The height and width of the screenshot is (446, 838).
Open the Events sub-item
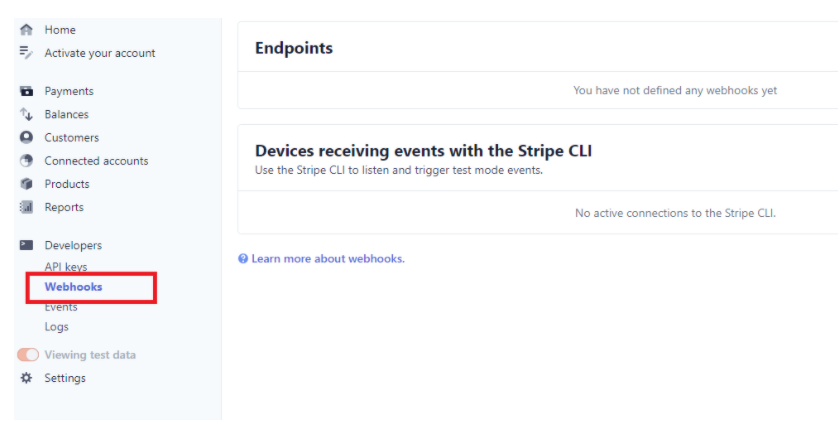[x=61, y=307]
